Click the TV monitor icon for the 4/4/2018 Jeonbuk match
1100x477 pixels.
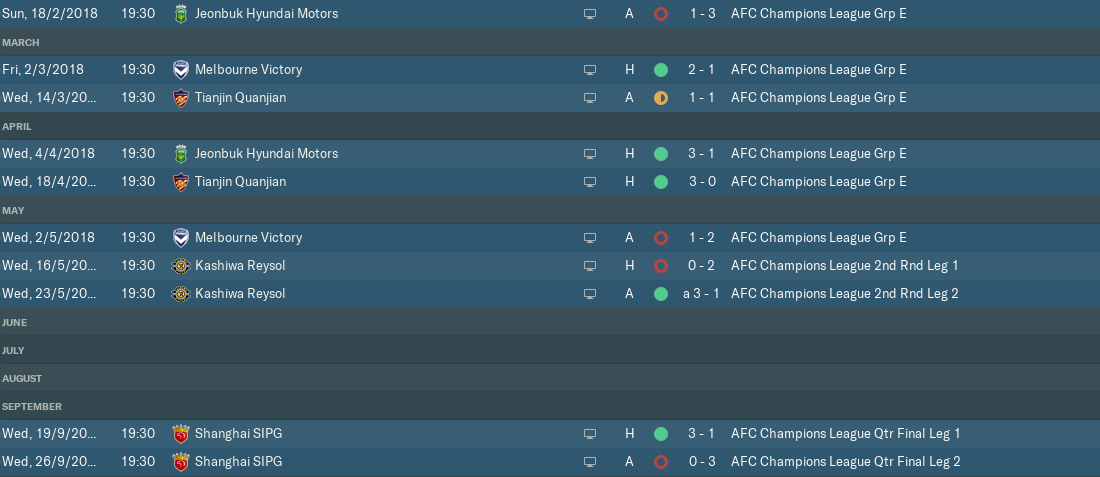(x=590, y=154)
